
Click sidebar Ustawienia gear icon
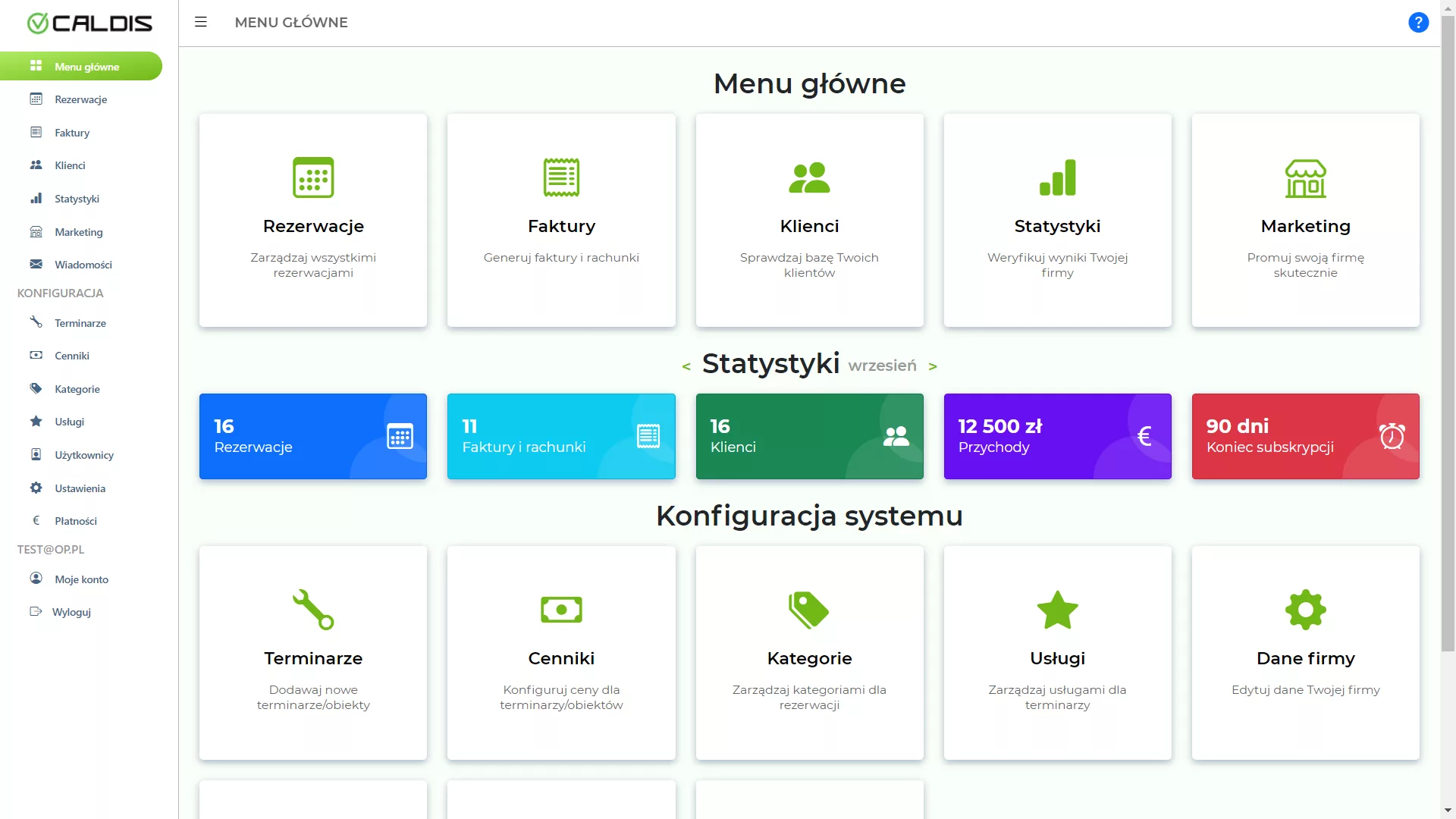click(36, 488)
